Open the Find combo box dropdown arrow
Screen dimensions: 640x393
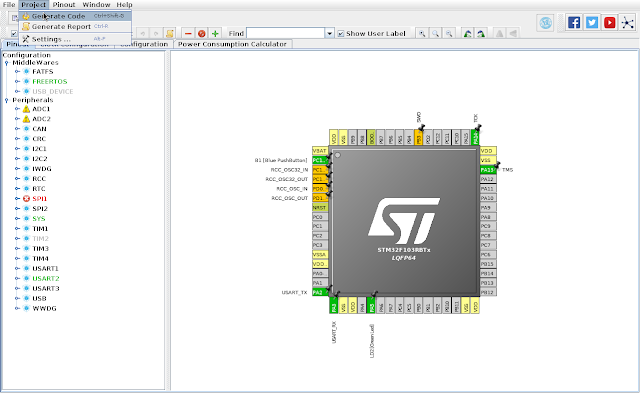(329, 33)
